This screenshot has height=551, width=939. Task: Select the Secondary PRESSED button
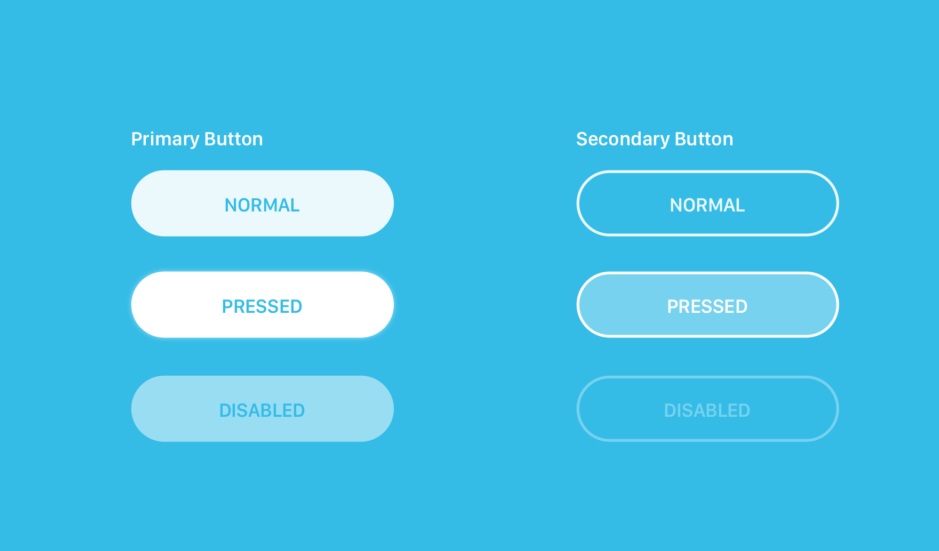click(707, 305)
